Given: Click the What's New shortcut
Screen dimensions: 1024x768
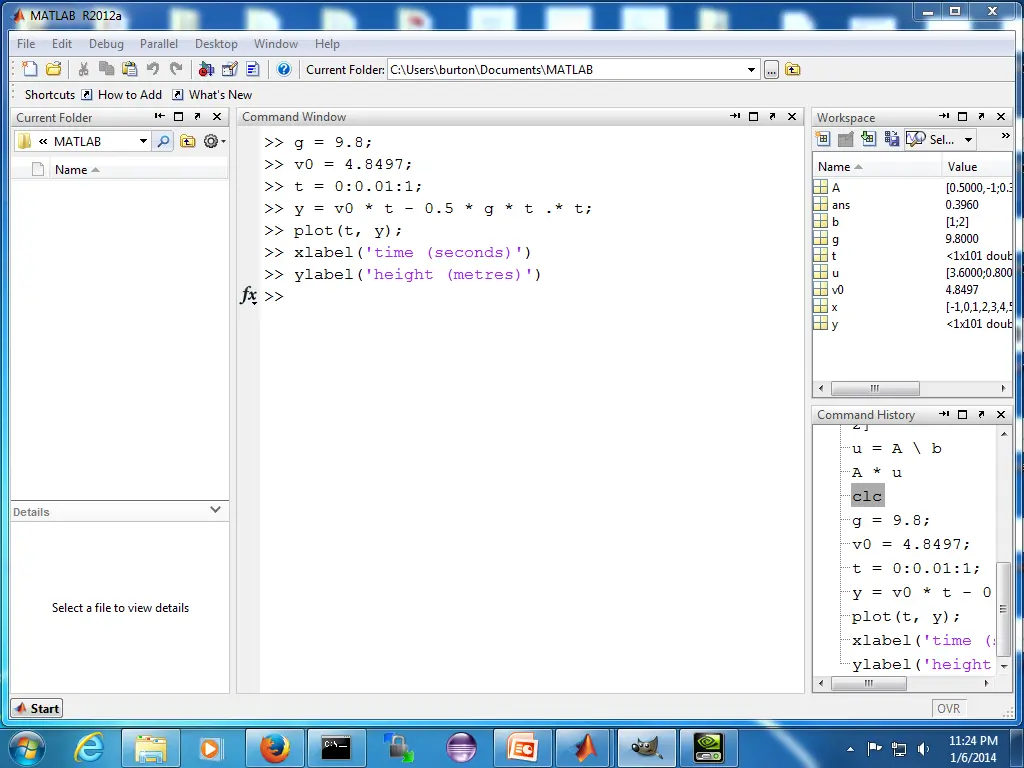Looking at the screenshot, I should tap(212, 95).
